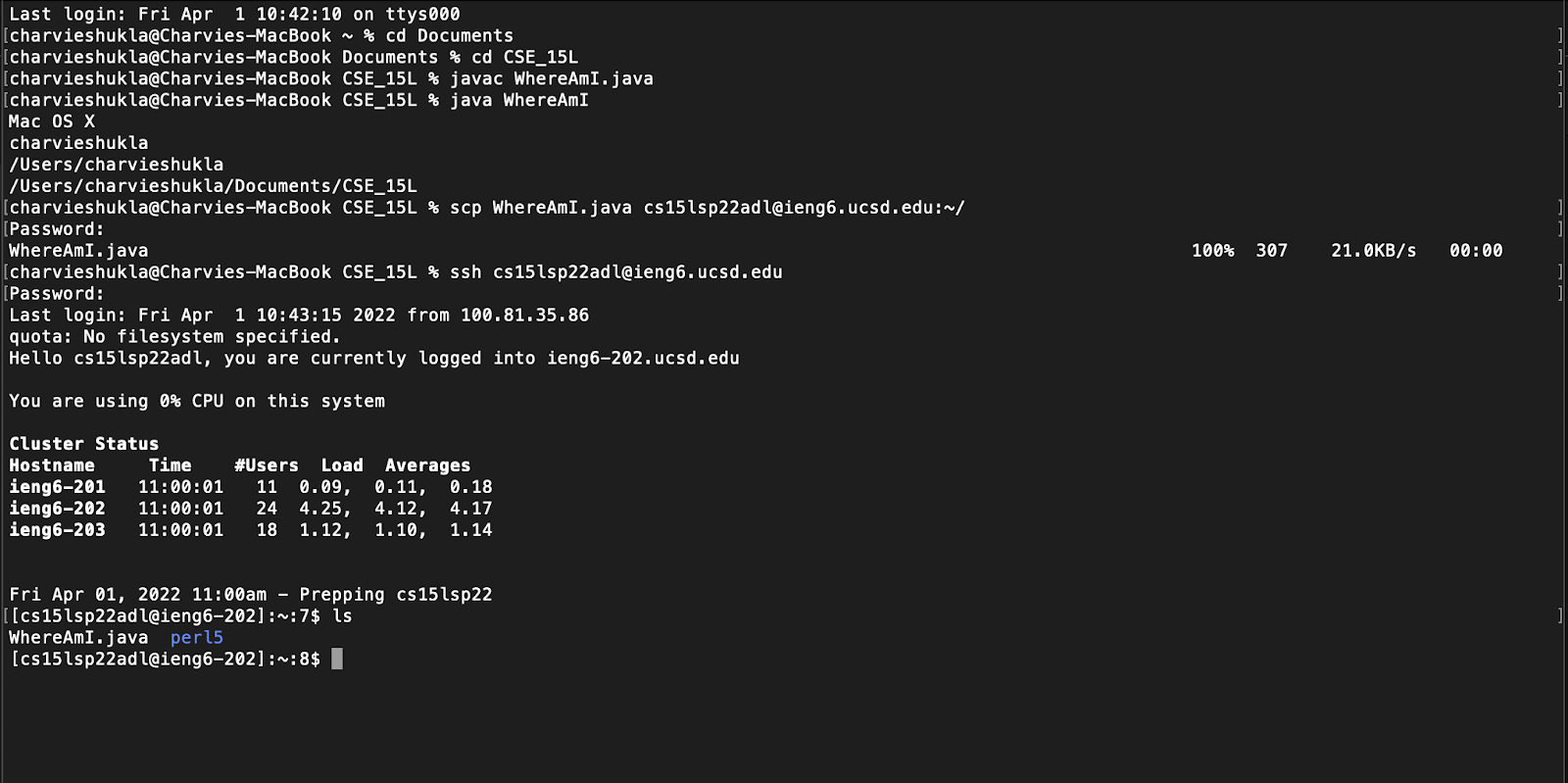Viewport: 1568px width, 783px height.
Task: Click WhereAmI.java in the ls output
Action: click(78, 637)
